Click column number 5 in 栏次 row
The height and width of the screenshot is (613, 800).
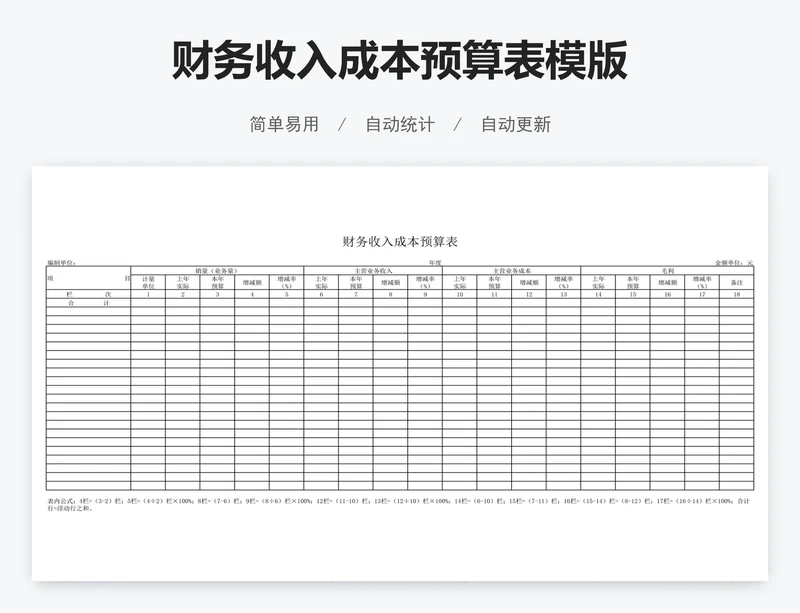pos(287,295)
